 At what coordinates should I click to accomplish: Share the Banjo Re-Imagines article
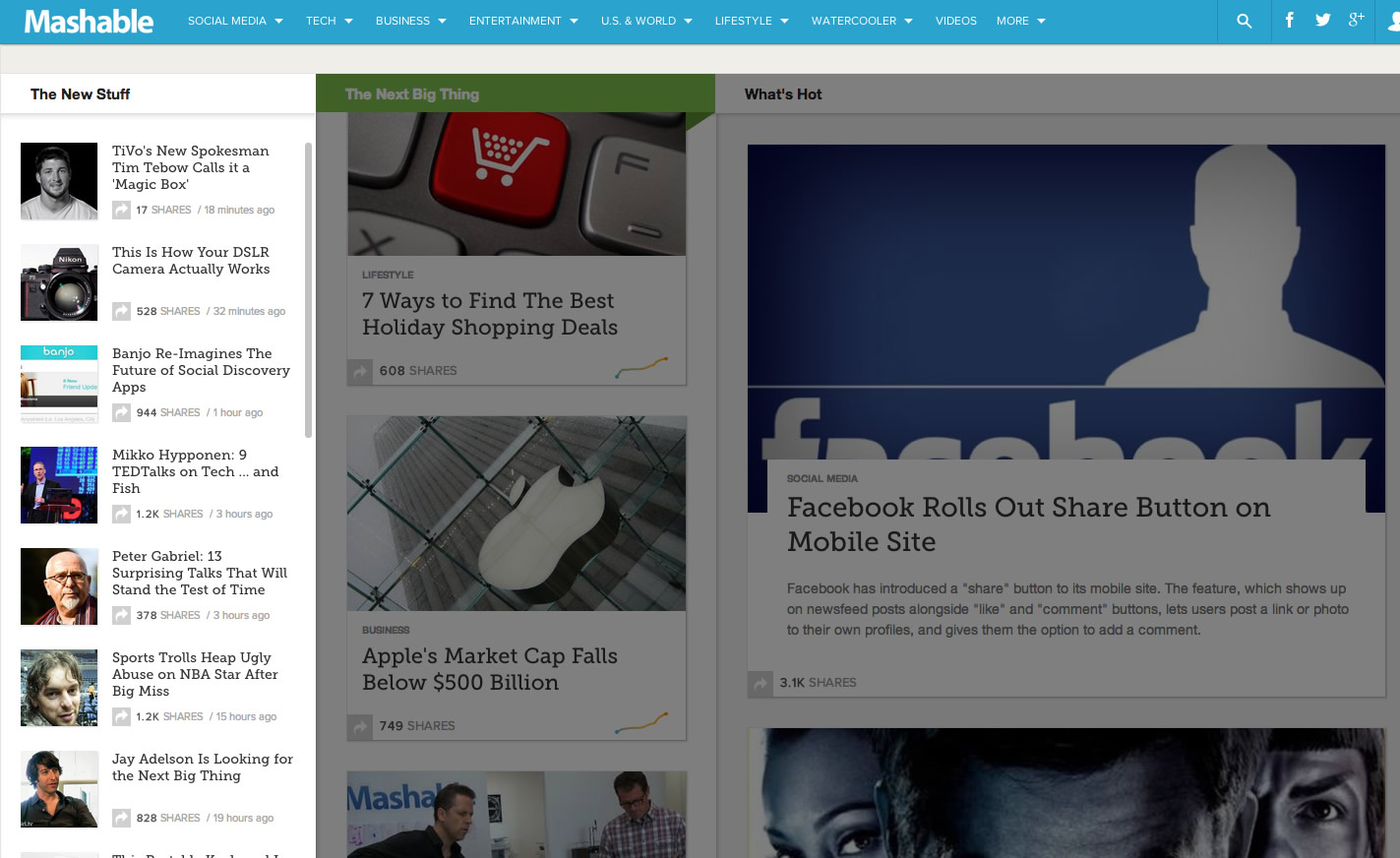coord(121,412)
